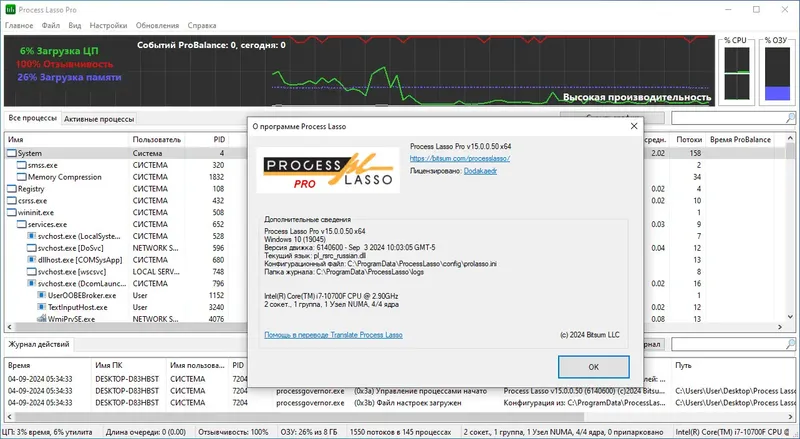This screenshot has height=439, width=800.
Task: Click the wininit.exe process icon
Action: [x=11, y=212]
